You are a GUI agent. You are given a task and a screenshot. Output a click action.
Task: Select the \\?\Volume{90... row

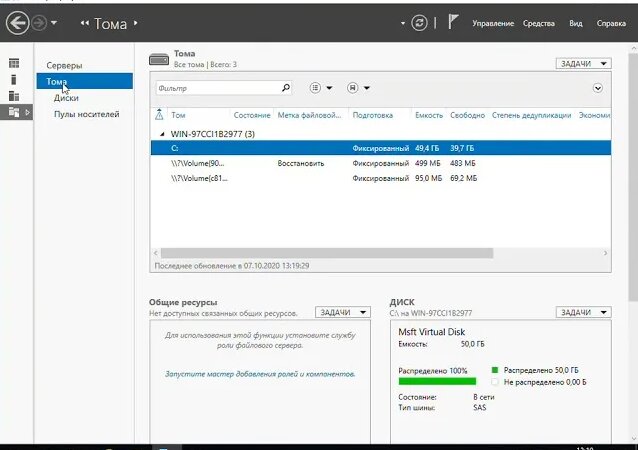click(x=381, y=163)
